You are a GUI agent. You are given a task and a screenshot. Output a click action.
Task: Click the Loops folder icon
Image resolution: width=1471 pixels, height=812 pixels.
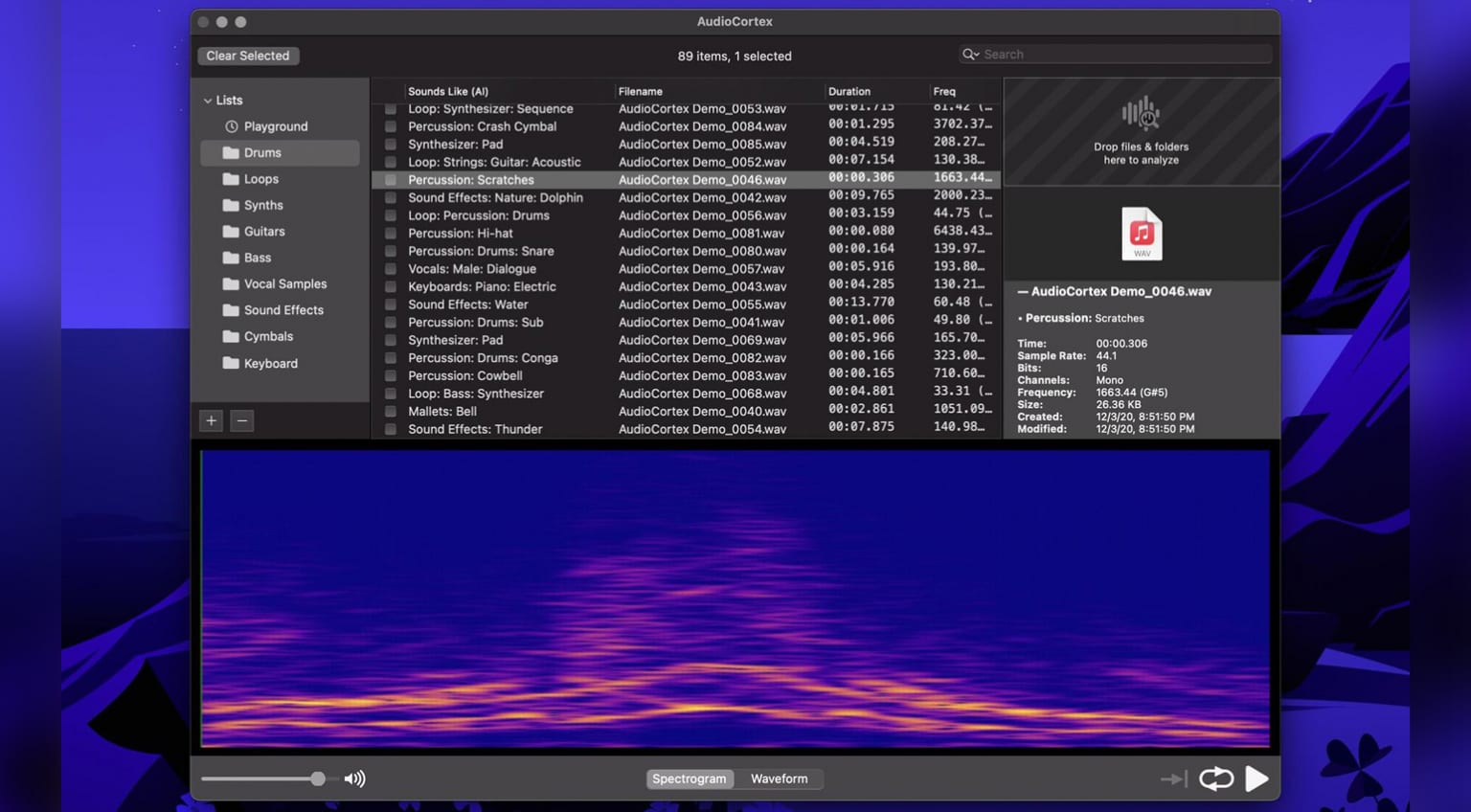231,179
